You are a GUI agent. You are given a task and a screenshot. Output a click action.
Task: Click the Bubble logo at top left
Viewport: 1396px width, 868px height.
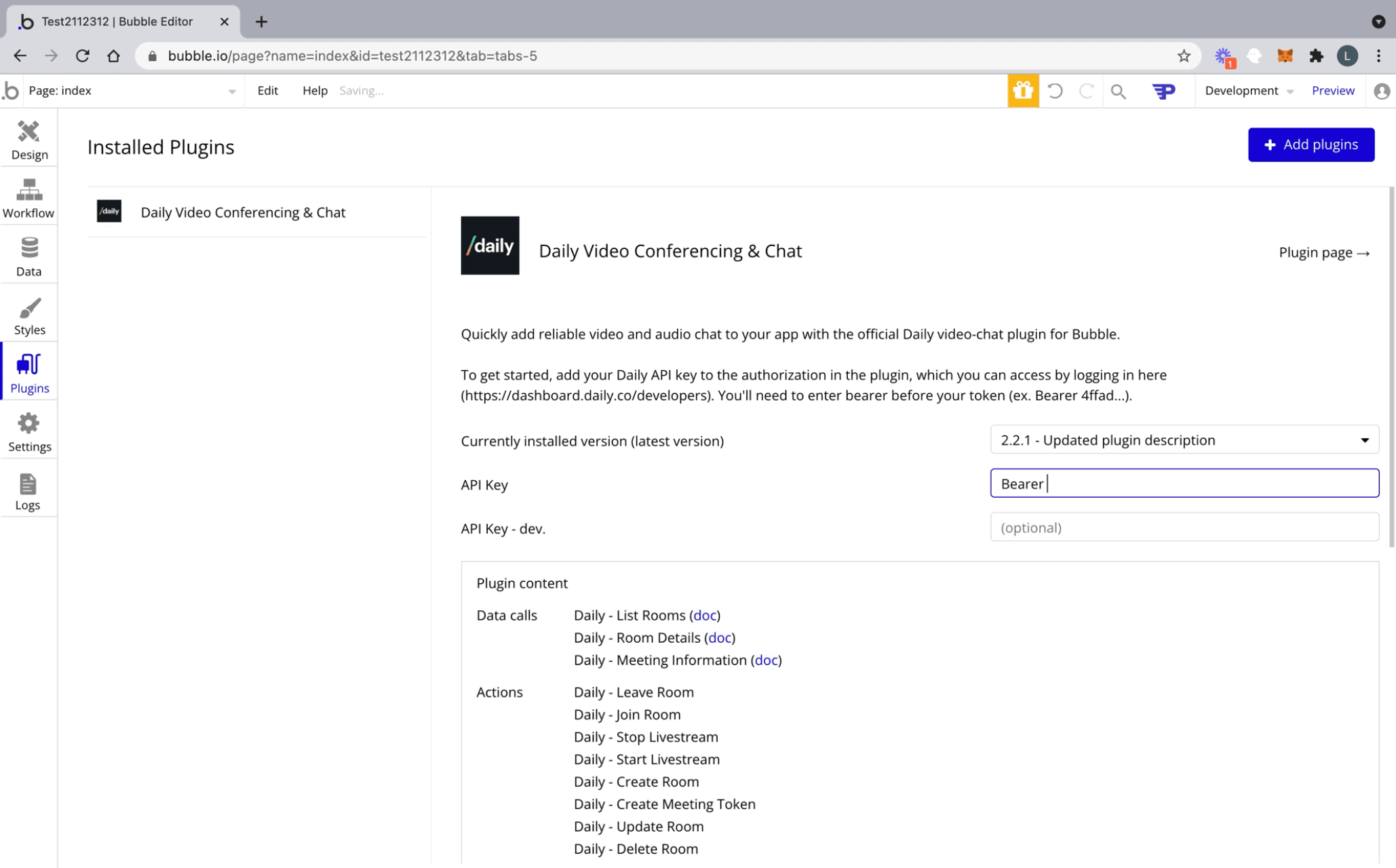coord(11,90)
